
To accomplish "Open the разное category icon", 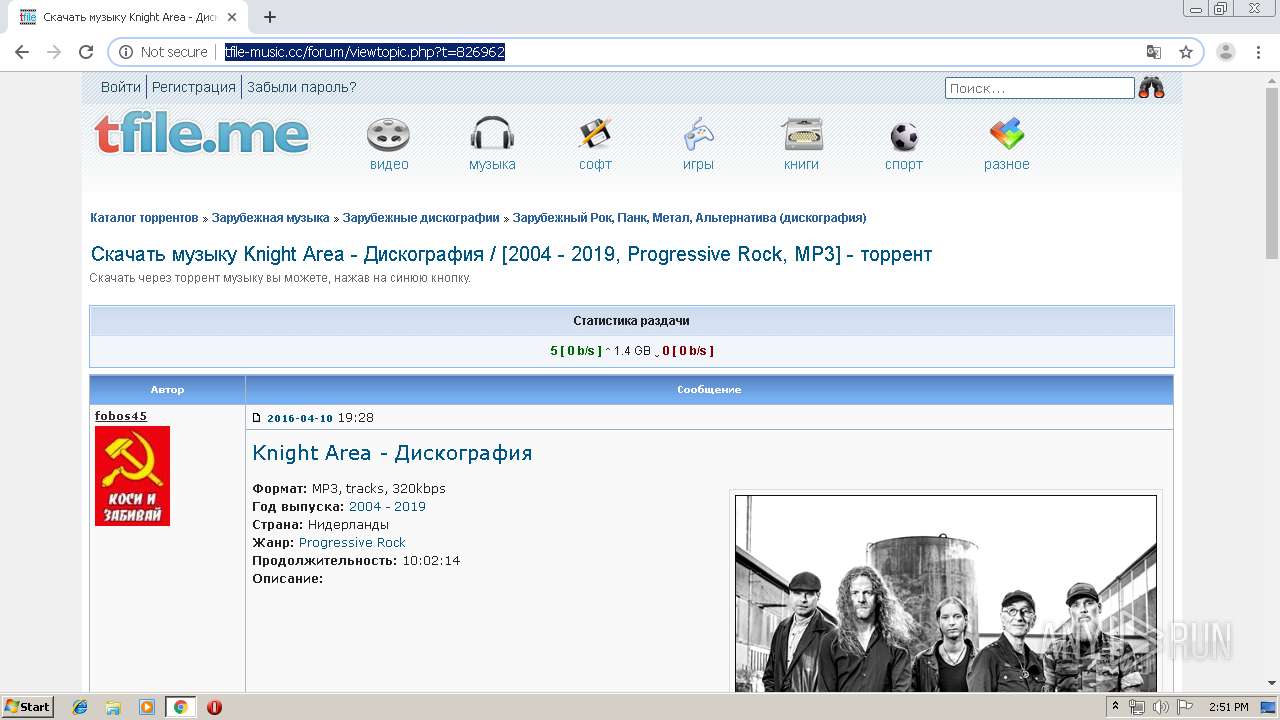I will (x=1006, y=134).
